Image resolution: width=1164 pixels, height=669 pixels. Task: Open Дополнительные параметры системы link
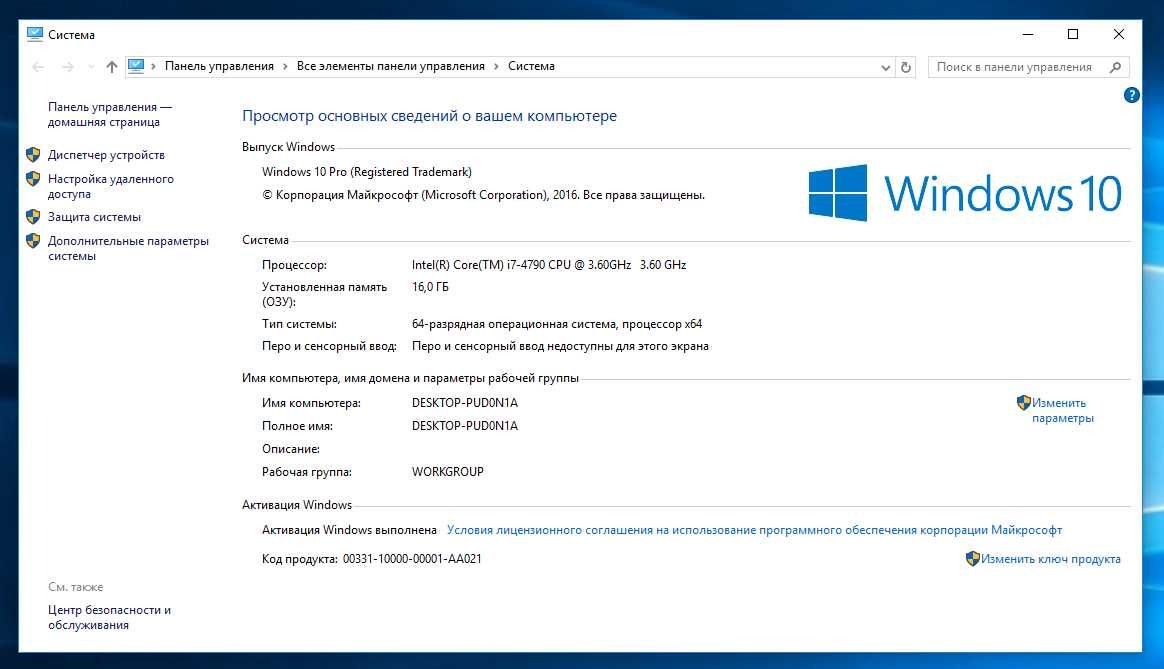click(128, 248)
